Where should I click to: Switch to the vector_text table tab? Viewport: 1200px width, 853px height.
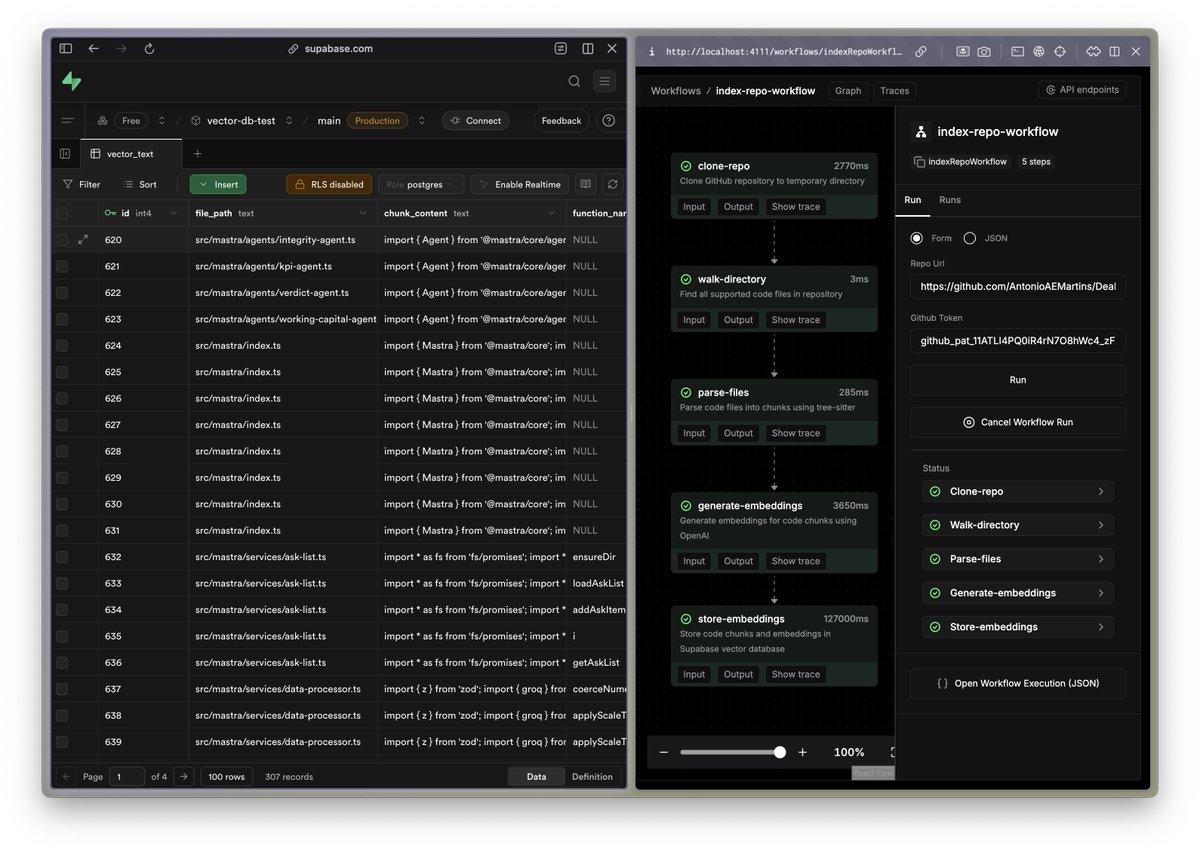[130, 154]
